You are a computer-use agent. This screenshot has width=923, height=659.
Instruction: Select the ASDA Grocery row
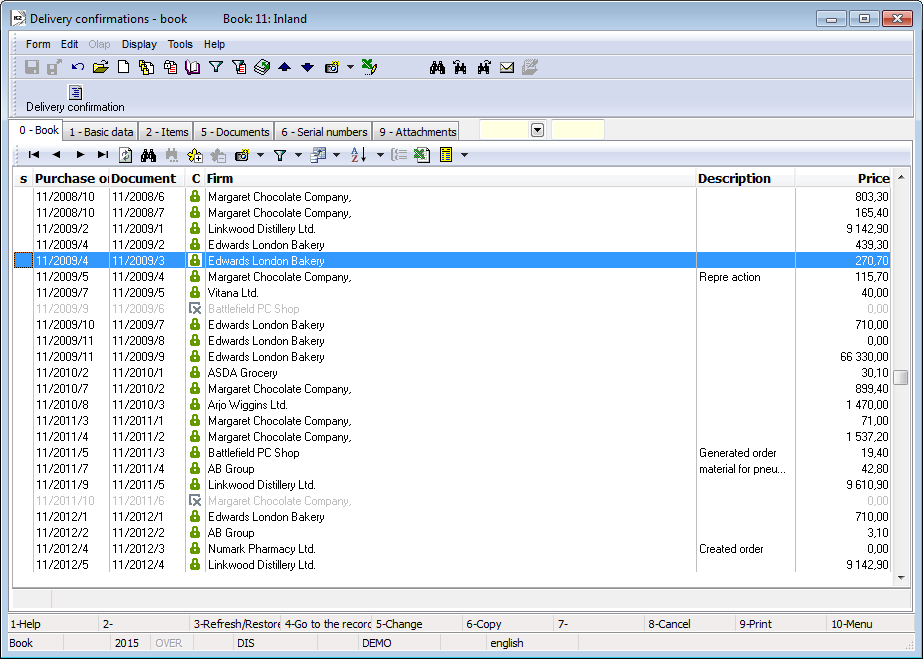[x=451, y=373]
